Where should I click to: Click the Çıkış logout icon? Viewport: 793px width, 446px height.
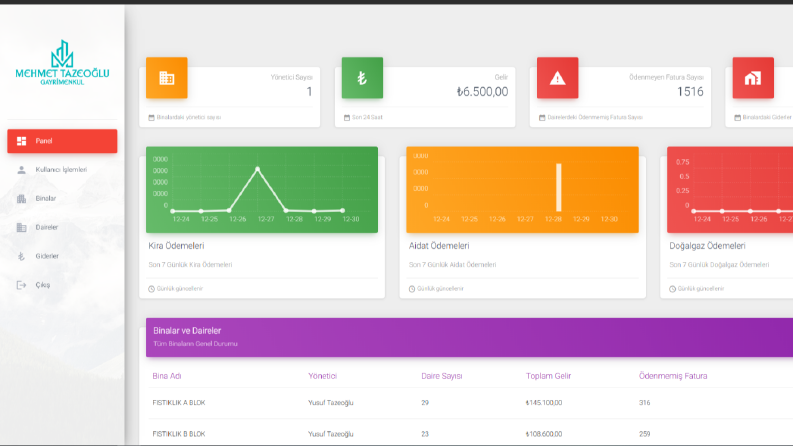21,285
